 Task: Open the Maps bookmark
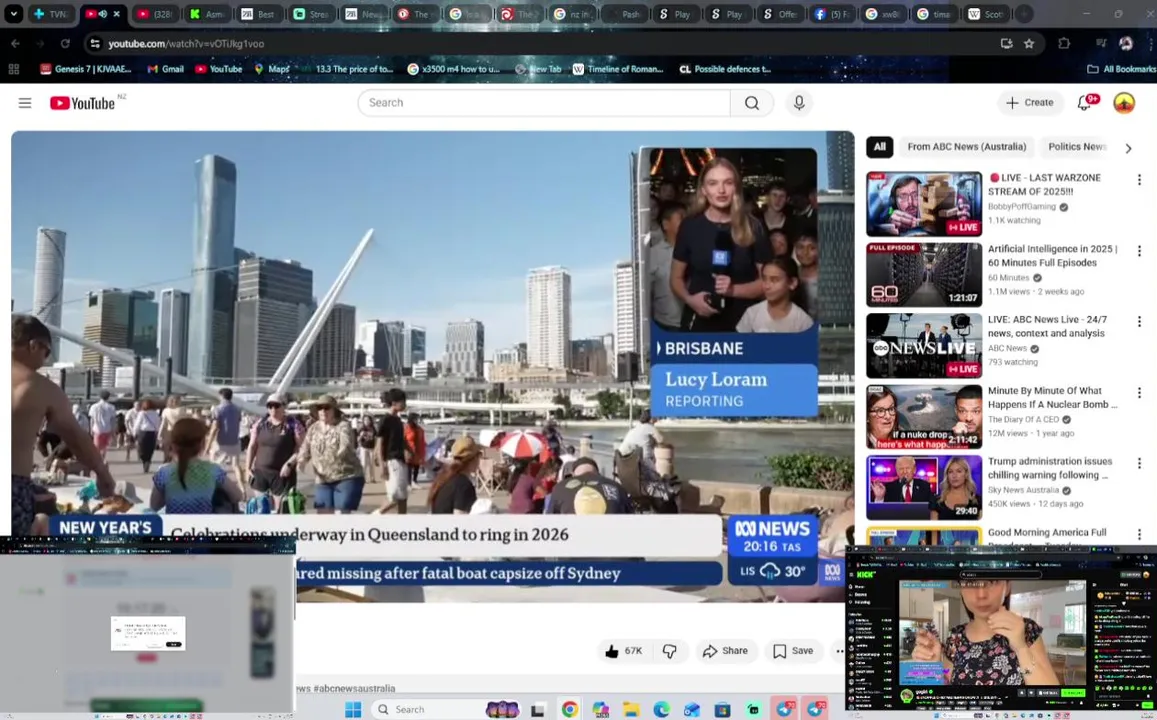click(x=272, y=69)
